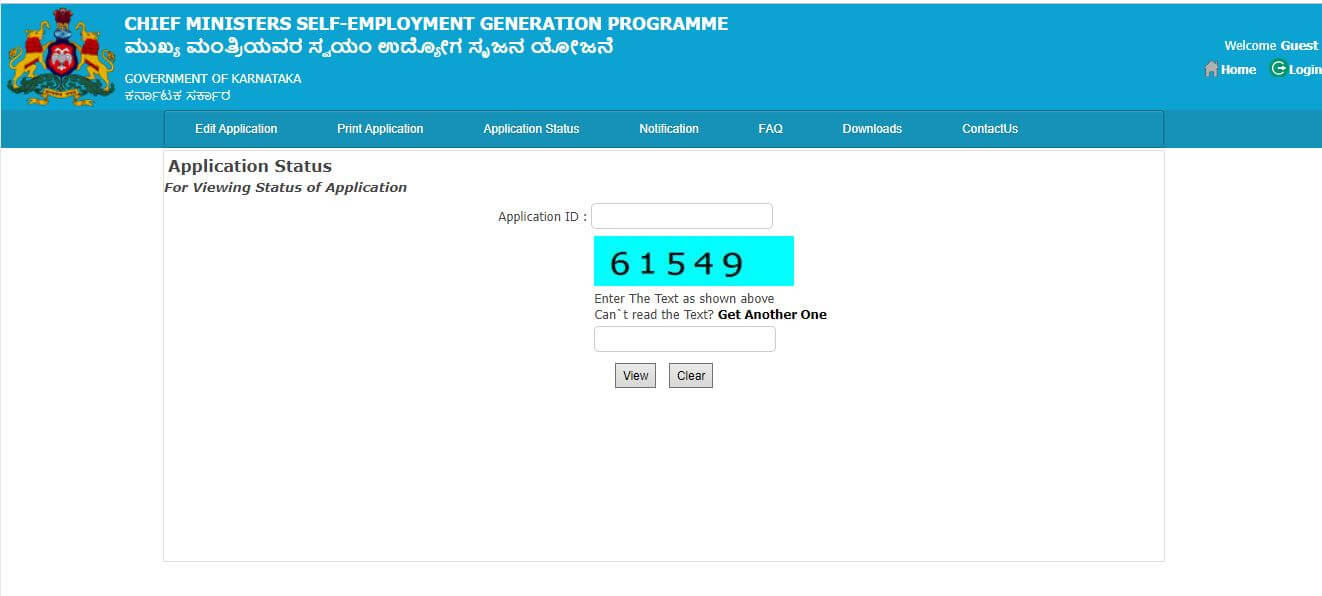Viewport: 1322px width, 596px height.
Task: Open the Edit Application menu
Action: click(236, 128)
